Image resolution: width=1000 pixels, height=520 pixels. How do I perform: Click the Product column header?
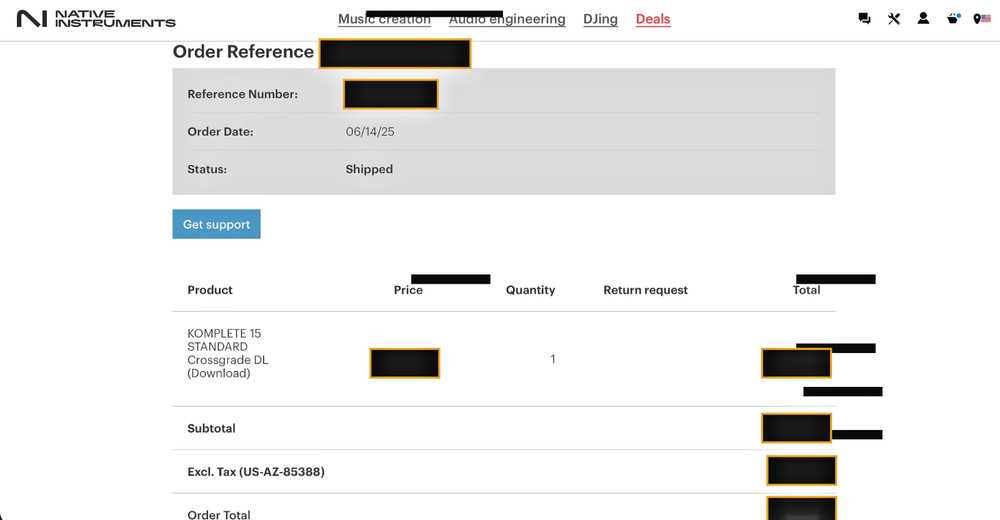point(210,290)
